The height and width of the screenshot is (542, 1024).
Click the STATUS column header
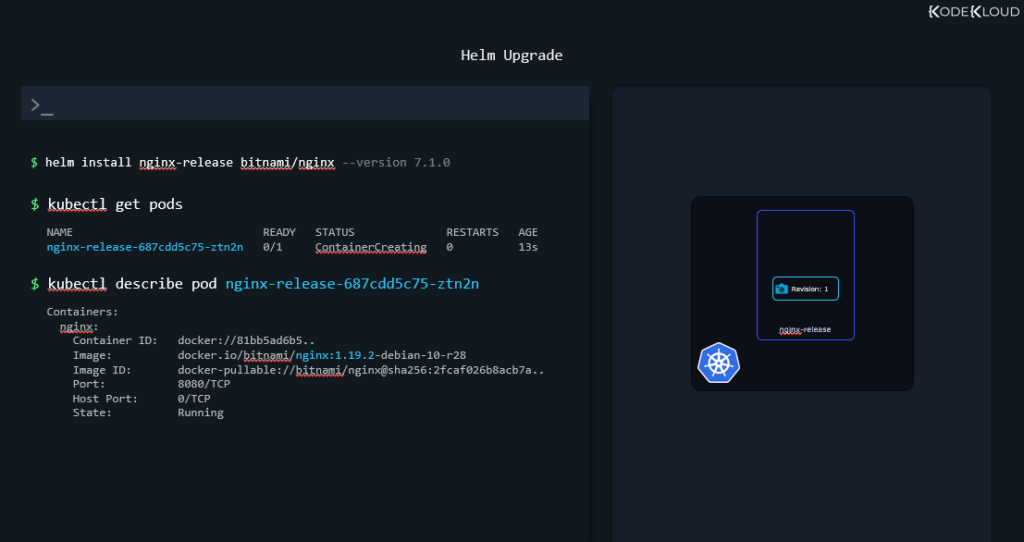click(x=334, y=232)
